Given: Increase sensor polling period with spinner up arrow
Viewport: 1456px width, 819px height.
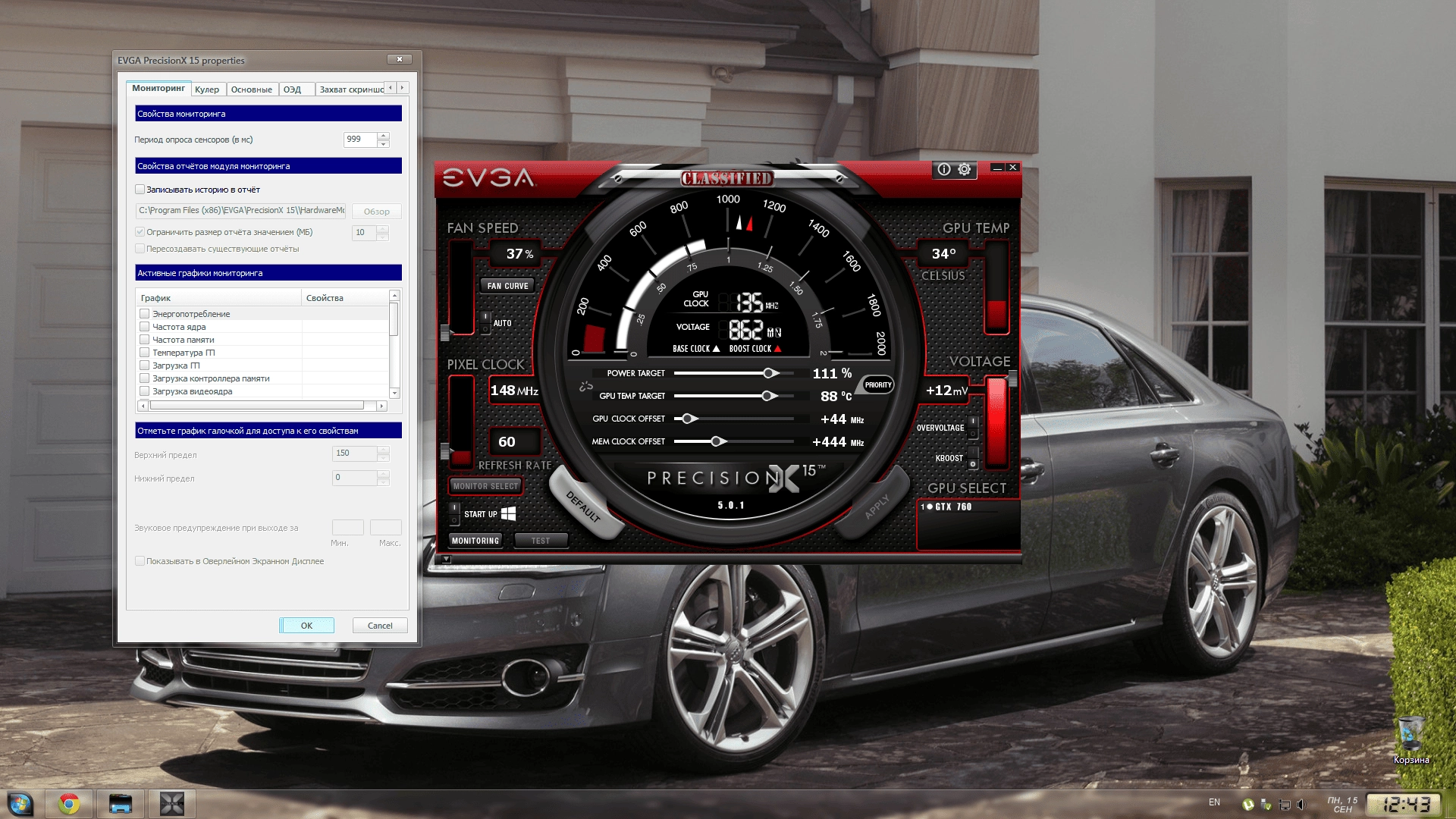Looking at the screenshot, I should pos(383,136).
